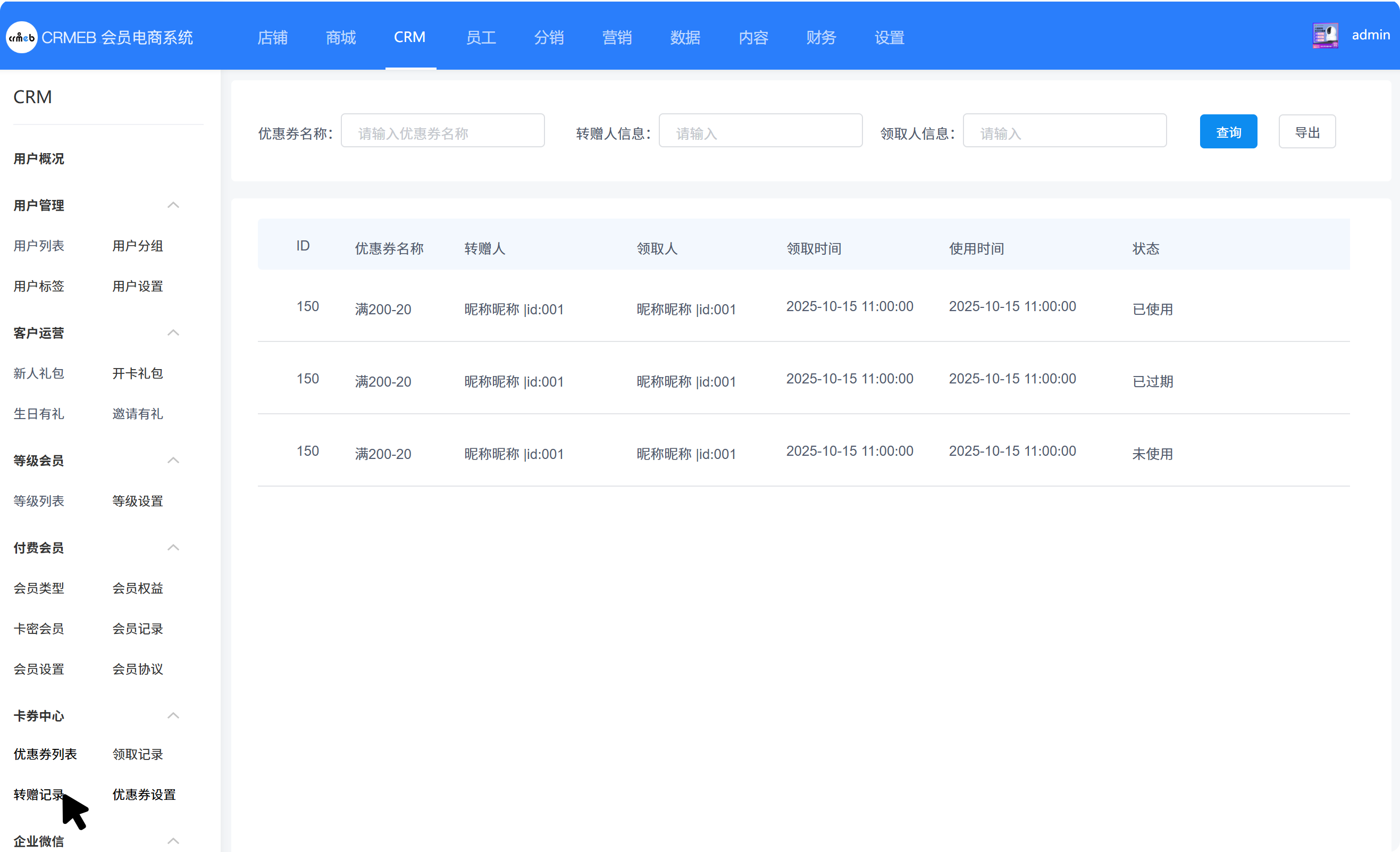The width and height of the screenshot is (1400, 852).
Task: Click the 导出 export button
Action: tap(1307, 131)
